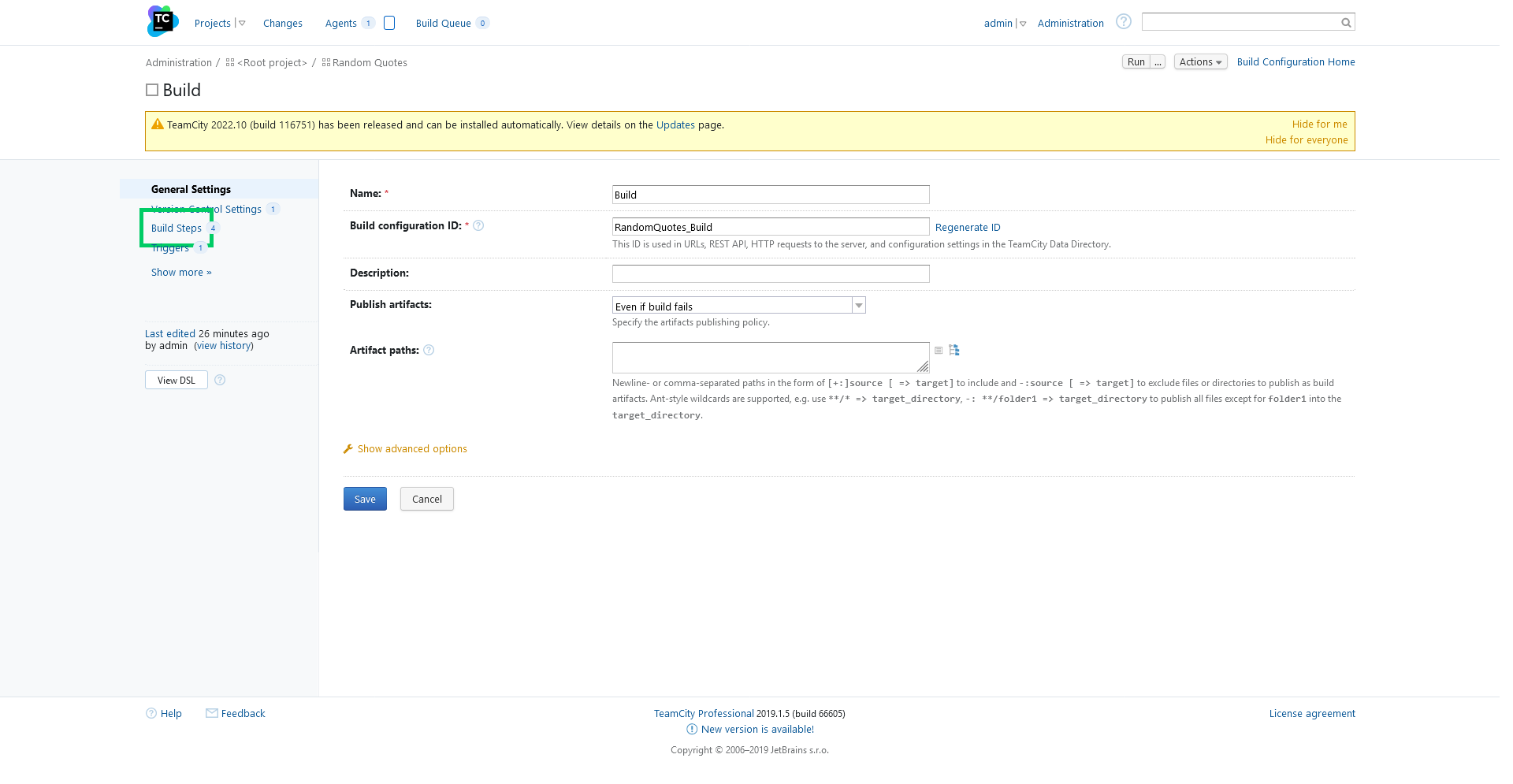Click the Feedback link text
1513x784 pixels.
(243, 714)
